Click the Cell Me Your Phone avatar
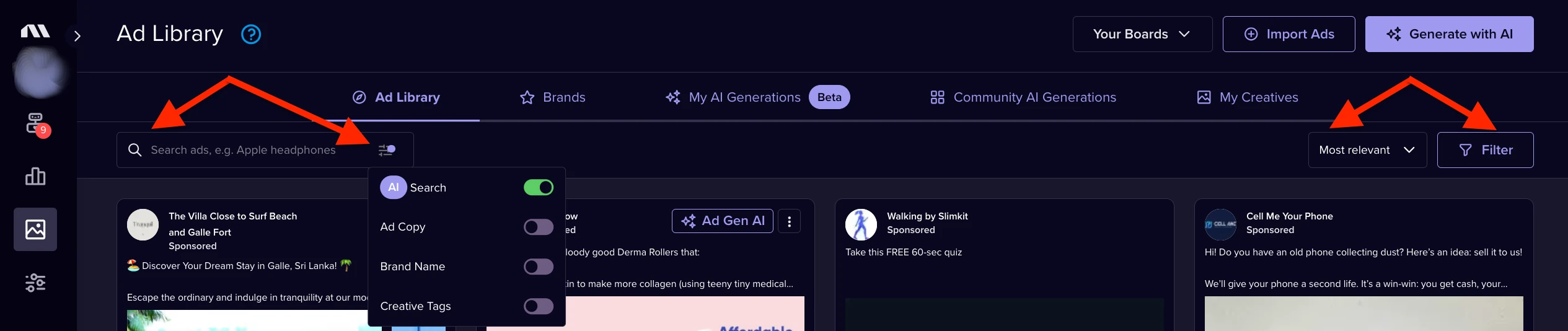This screenshot has height=331, width=1568. pos(1220,224)
